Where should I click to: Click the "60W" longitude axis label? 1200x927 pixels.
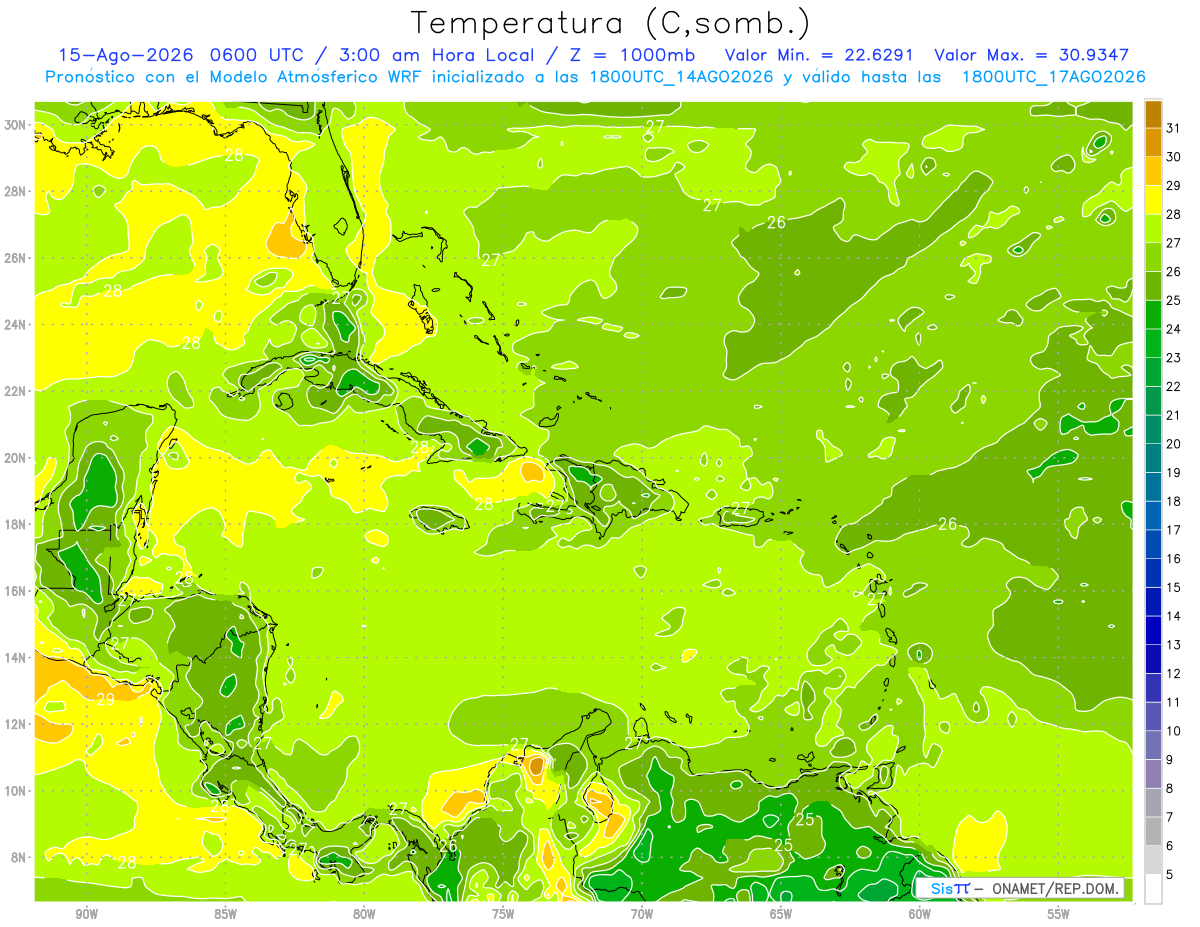point(920,914)
